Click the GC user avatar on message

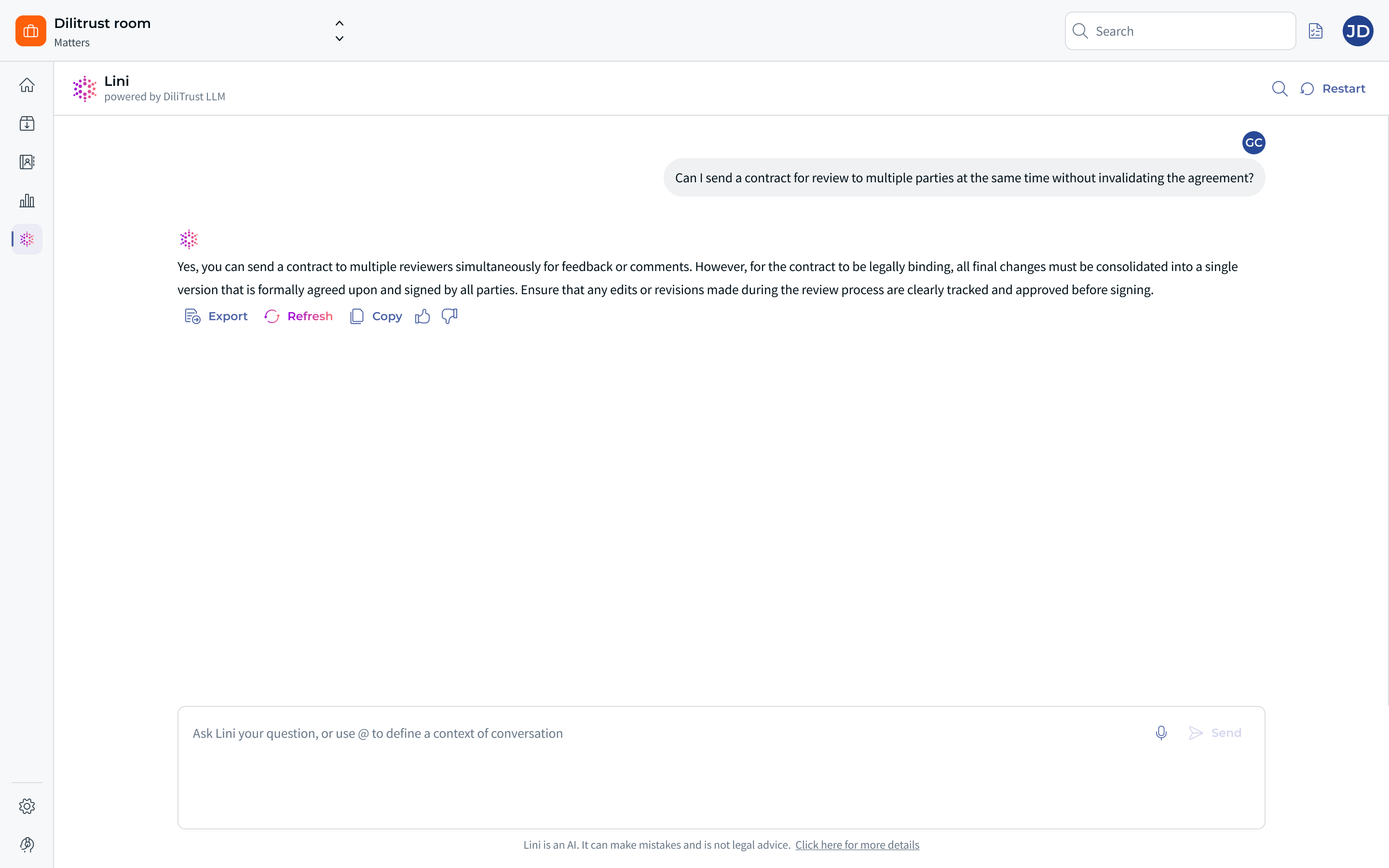(1253, 142)
